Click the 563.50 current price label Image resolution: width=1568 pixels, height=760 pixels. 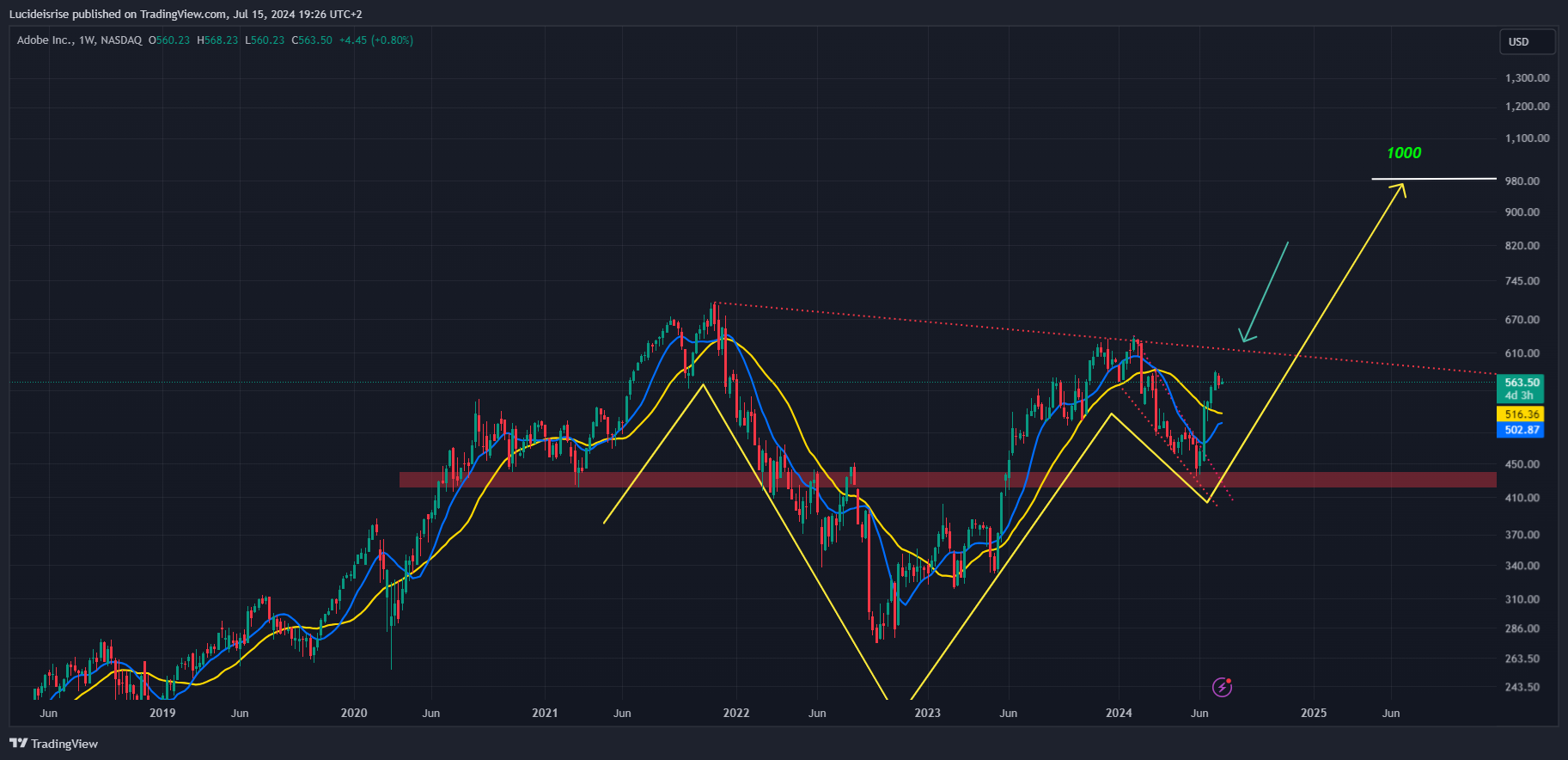point(1522,383)
